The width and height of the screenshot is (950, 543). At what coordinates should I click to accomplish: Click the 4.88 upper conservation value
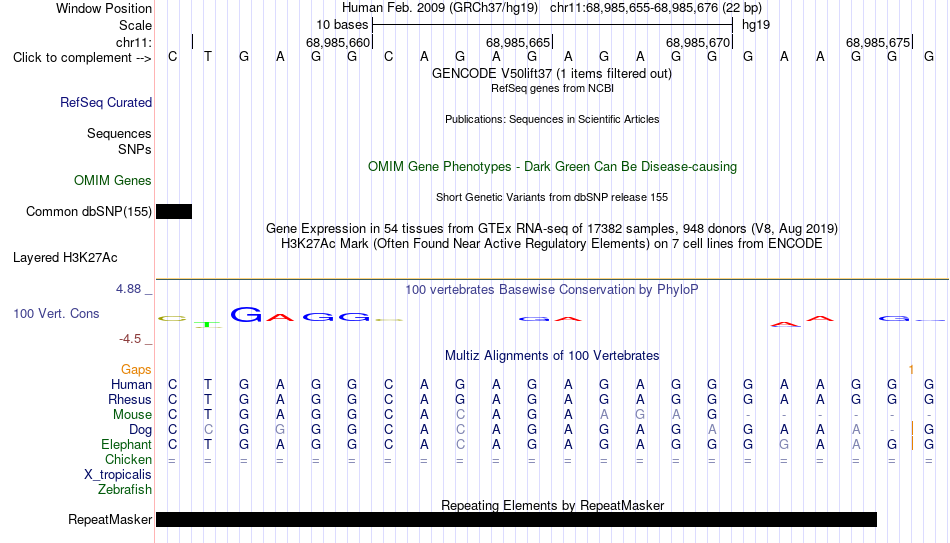click(x=128, y=289)
